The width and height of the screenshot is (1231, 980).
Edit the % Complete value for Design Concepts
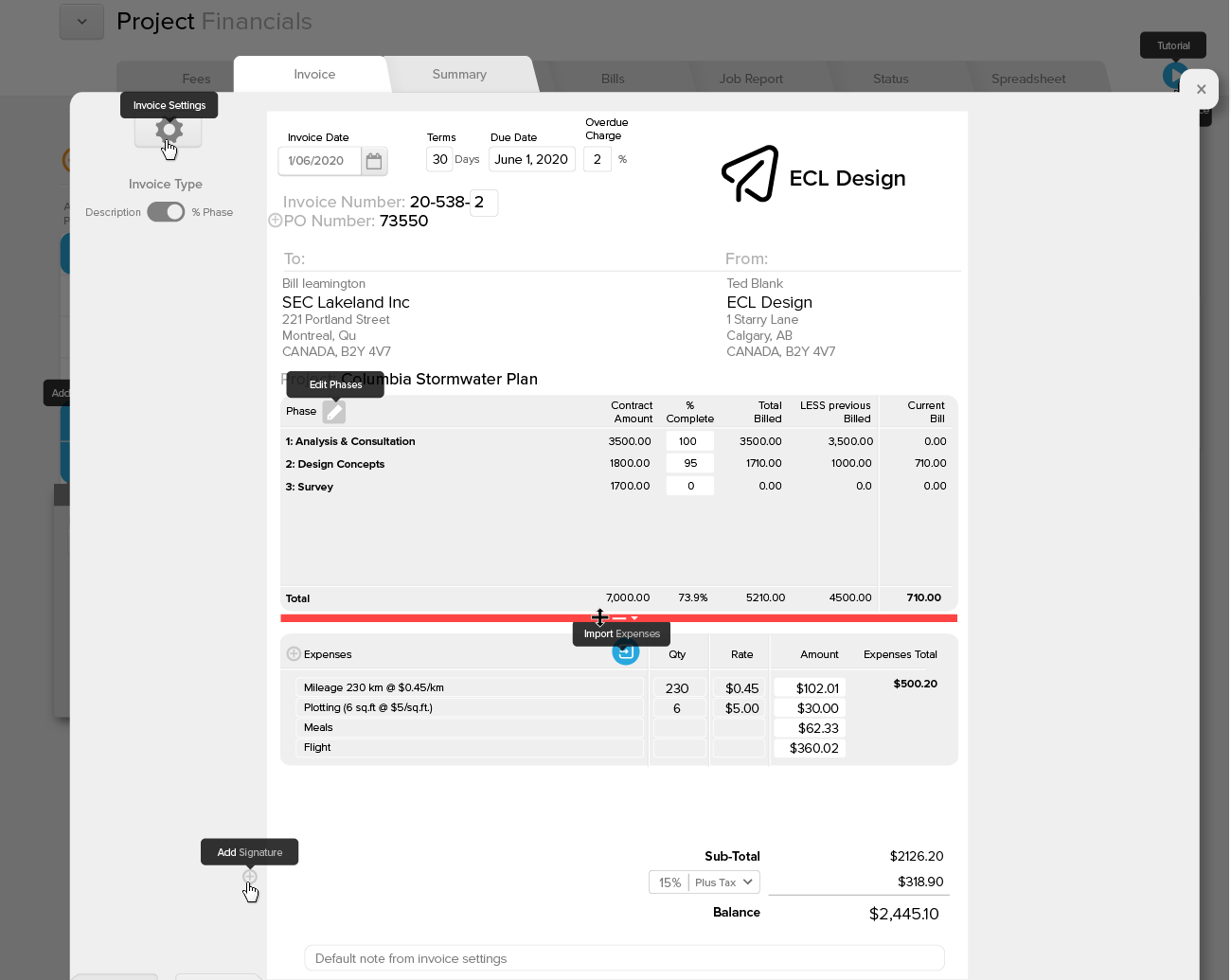point(689,463)
